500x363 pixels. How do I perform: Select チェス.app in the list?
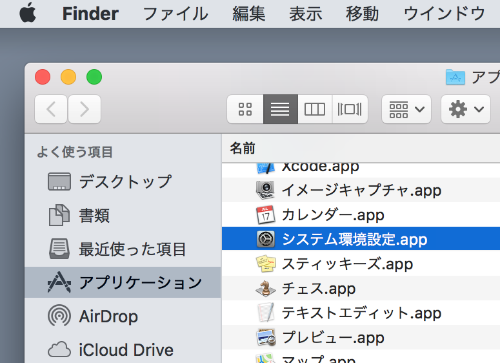361,289
